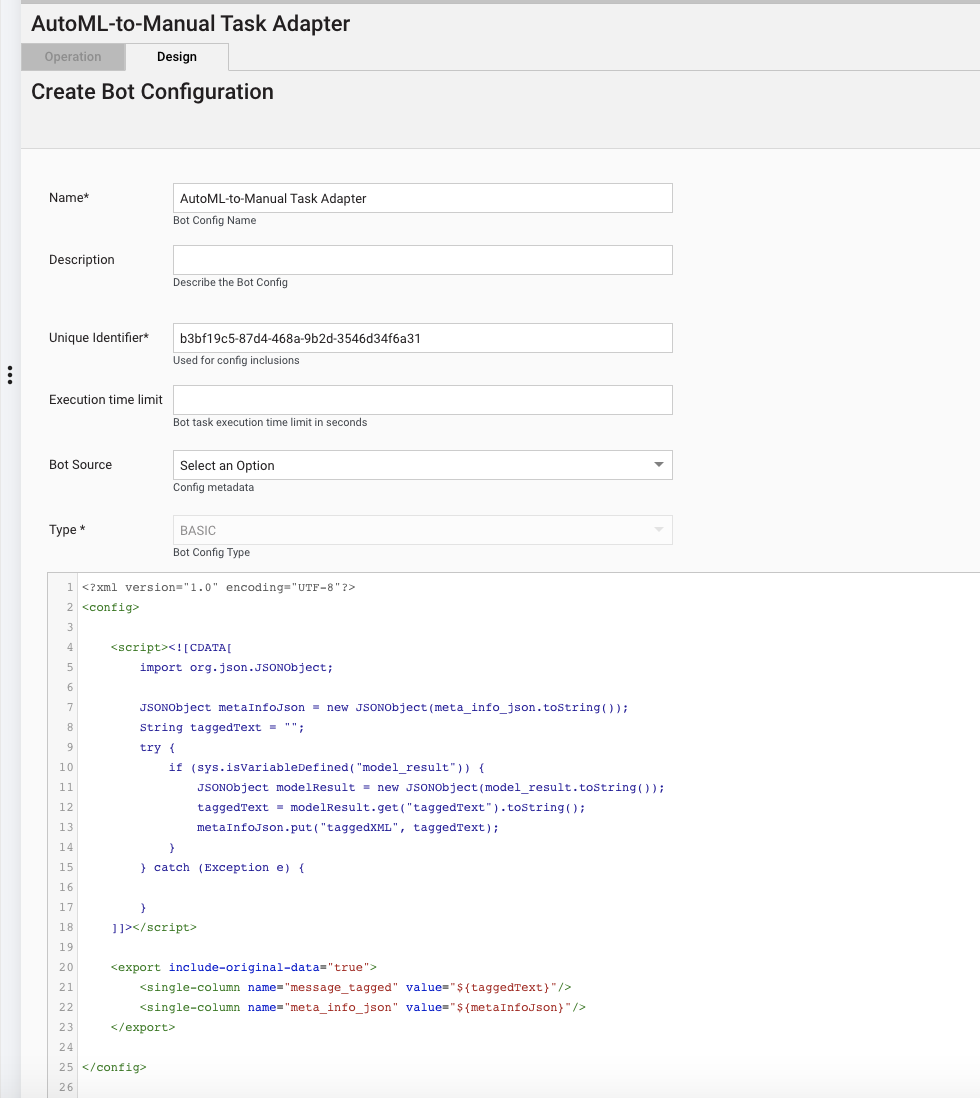This screenshot has height=1098, width=980.
Task: Click the 'sys.isVariableDefined' if line
Action: (x=326, y=767)
